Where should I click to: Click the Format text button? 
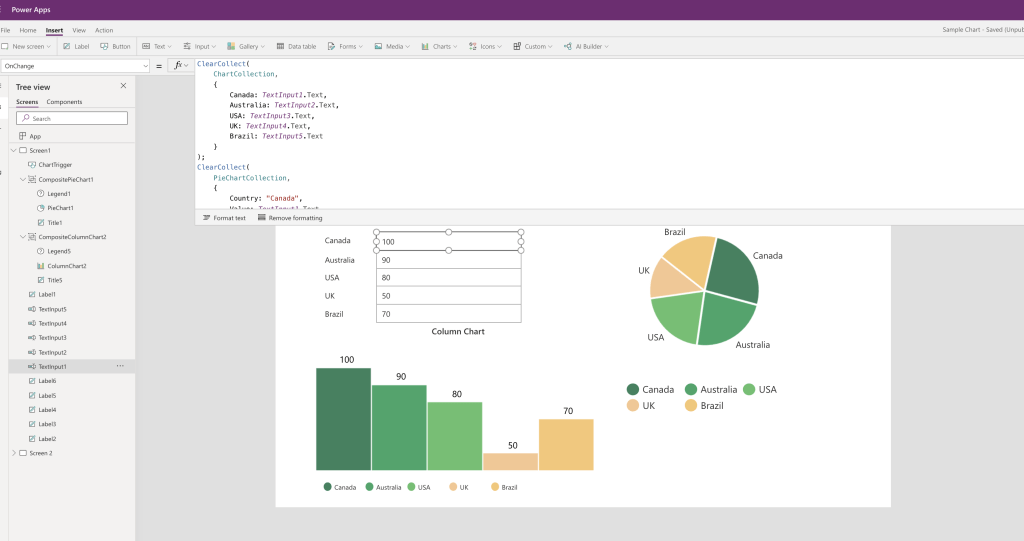(x=225, y=217)
